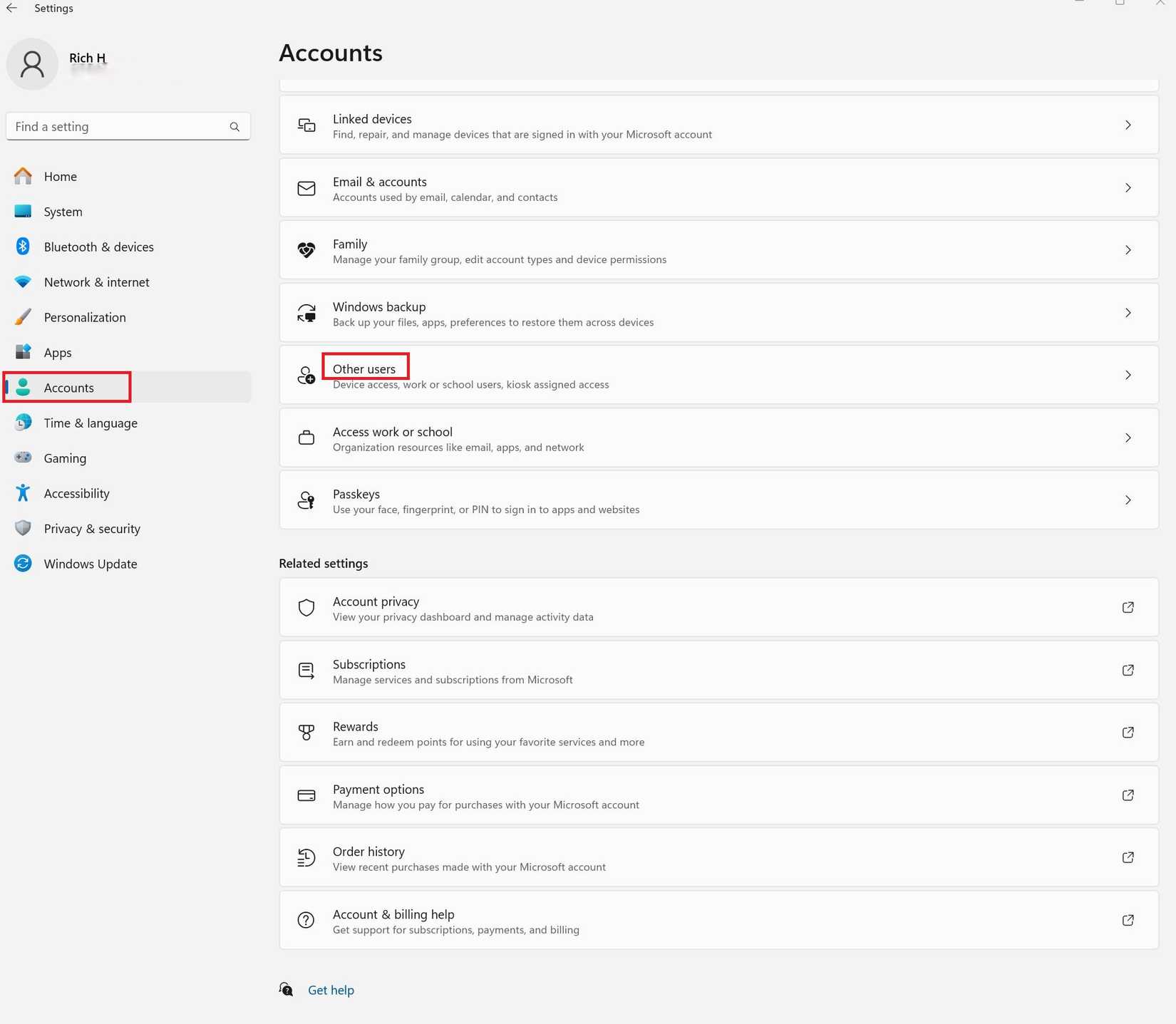Click the Rewards trophy icon
The height and width of the screenshot is (1024, 1176).
(x=306, y=733)
